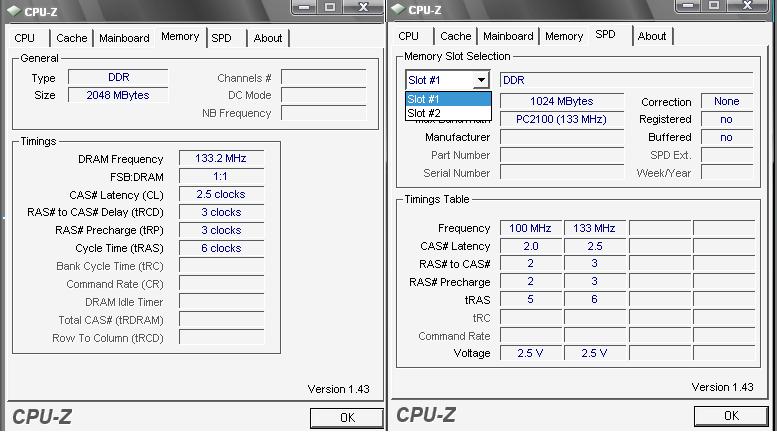Open the Cache tab in right CPU-Z window
Screen dimensions: 777x432
pyautogui.click(x=455, y=36)
